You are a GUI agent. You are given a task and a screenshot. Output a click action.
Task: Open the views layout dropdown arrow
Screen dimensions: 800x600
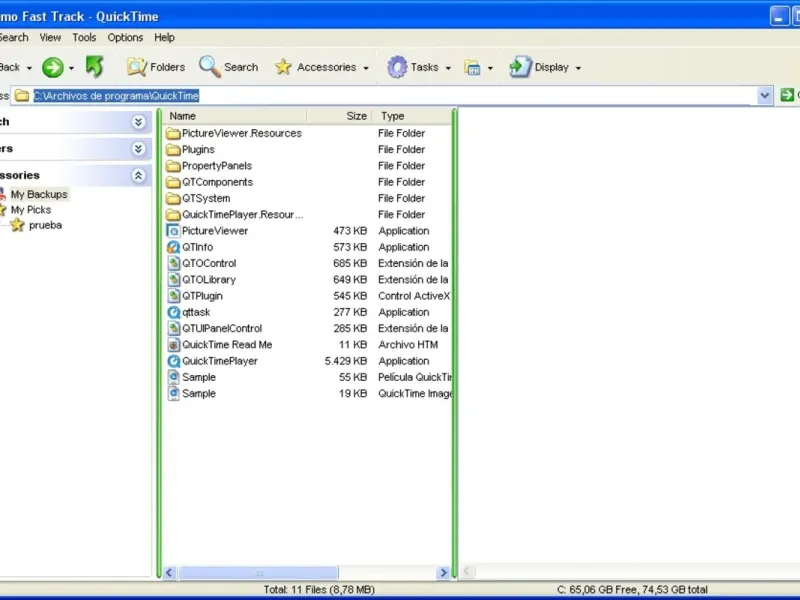[490, 68]
